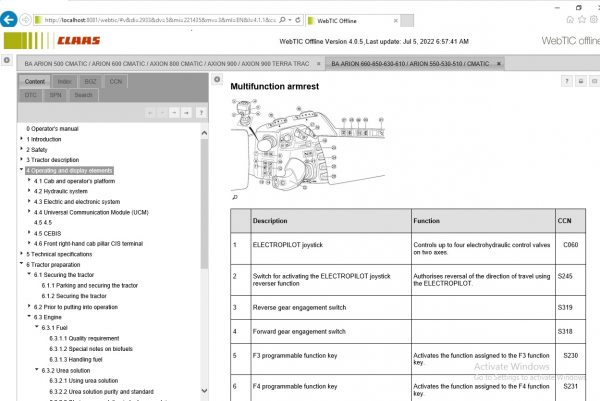Open 6.3.1.1 Quality requirement entry
The width and height of the screenshot is (600, 401).
(84, 338)
